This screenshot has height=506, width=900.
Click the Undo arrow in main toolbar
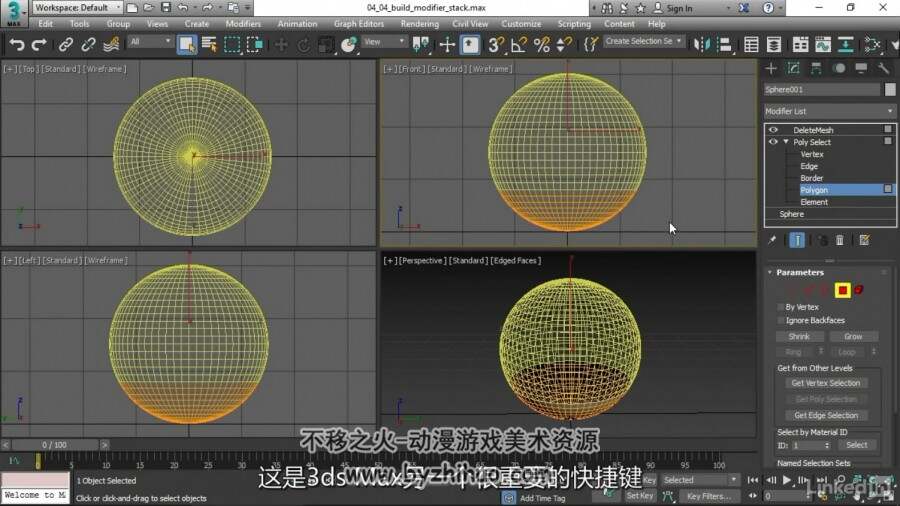17,44
